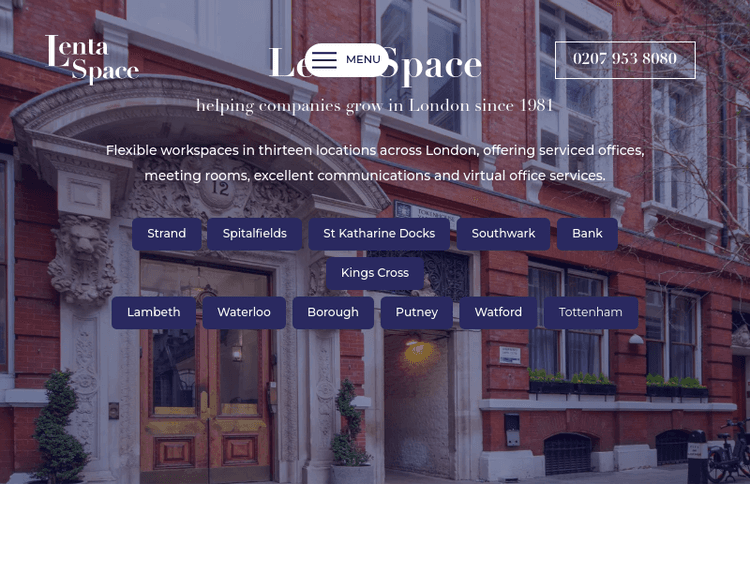Open the Borough location

click(x=333, y=313)
